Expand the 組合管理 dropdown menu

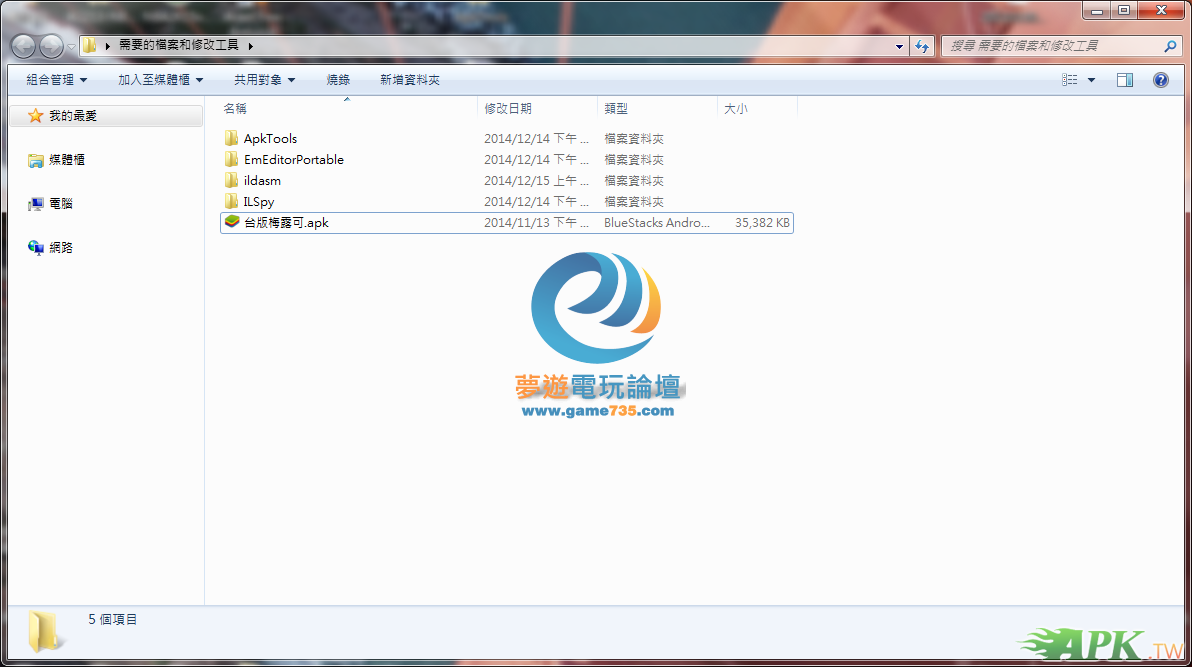56,80
